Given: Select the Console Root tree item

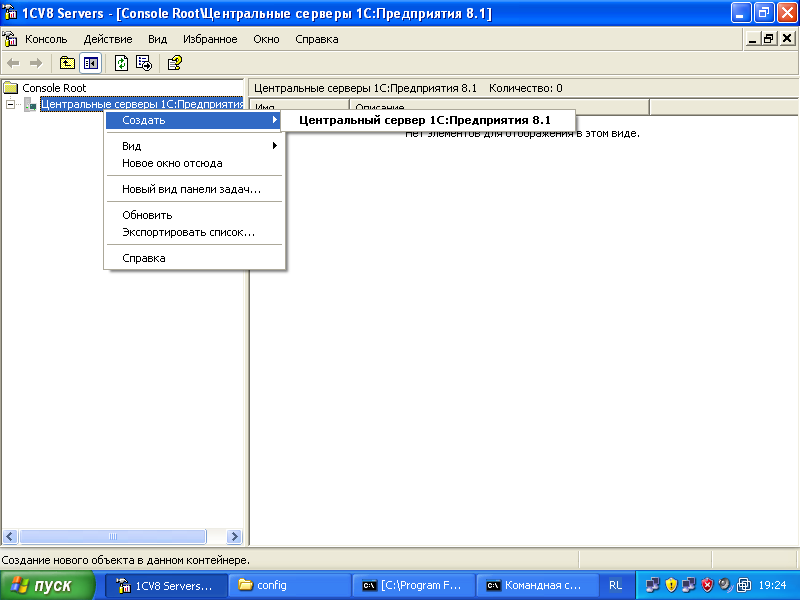Looking at the screenshot, I should (x=54, y=88).
